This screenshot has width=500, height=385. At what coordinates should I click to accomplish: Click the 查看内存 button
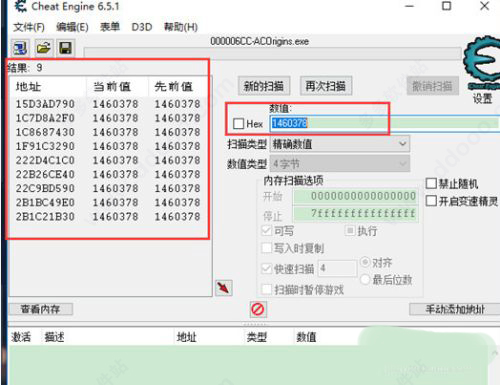pos(40,309)
